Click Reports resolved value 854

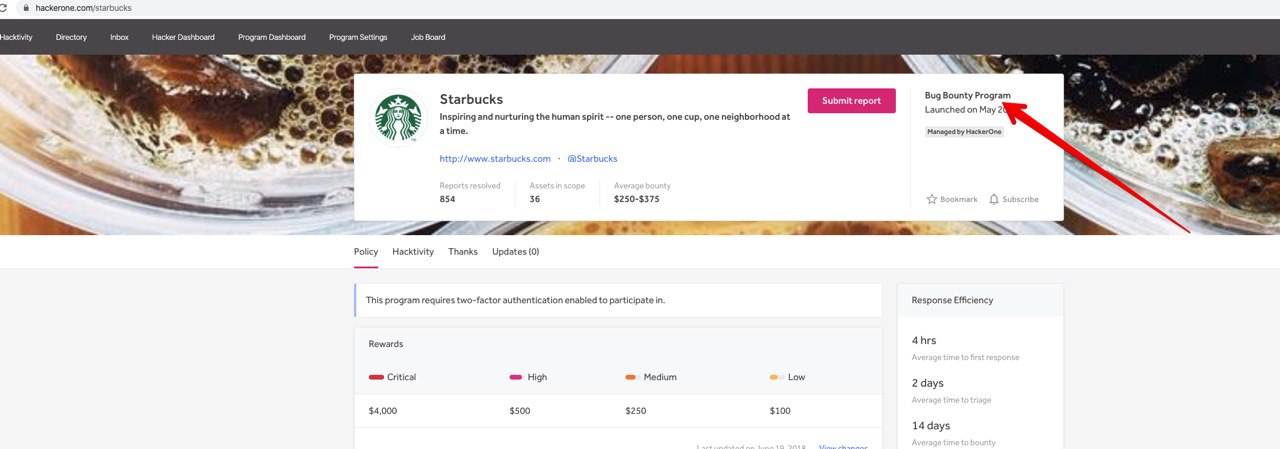[447, 199]
